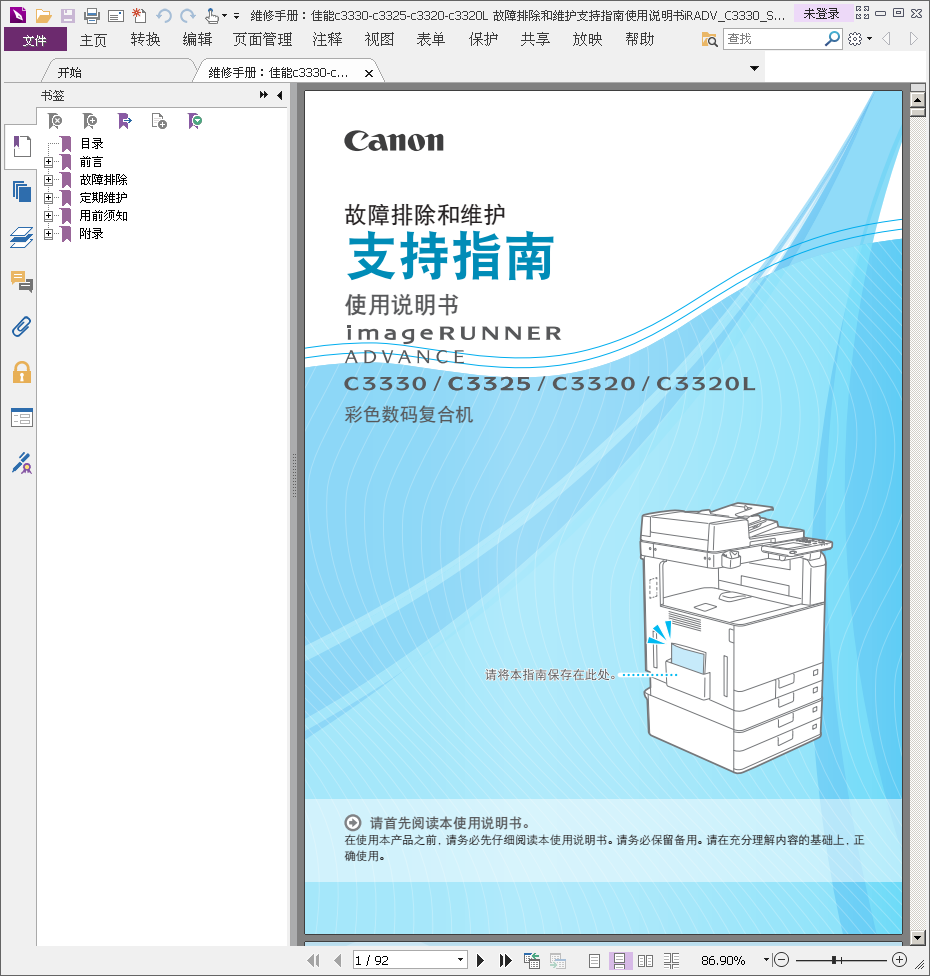Screen dimensions: 930x976
Task: Open the form Fields panel from the sidebar
Action: (22, 418)
